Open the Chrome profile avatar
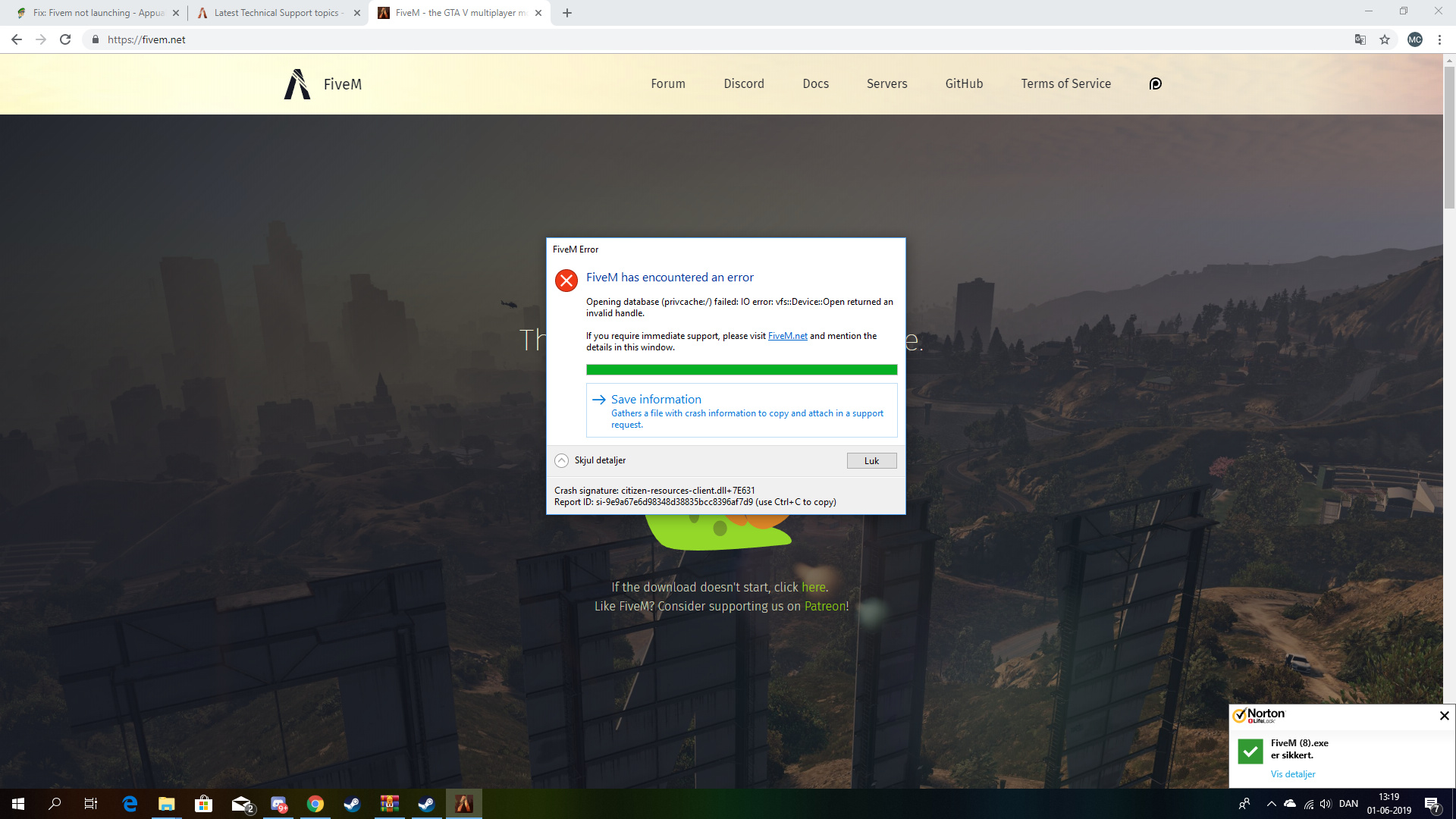Viewport: 1456px width, 819px height. click(x=1414, y=39)
